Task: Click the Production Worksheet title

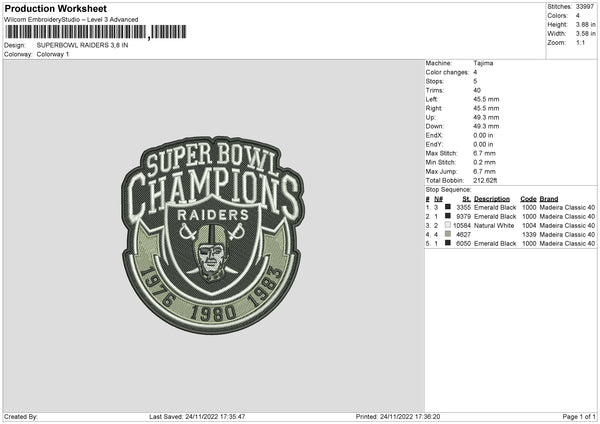Action: point(55,8)
